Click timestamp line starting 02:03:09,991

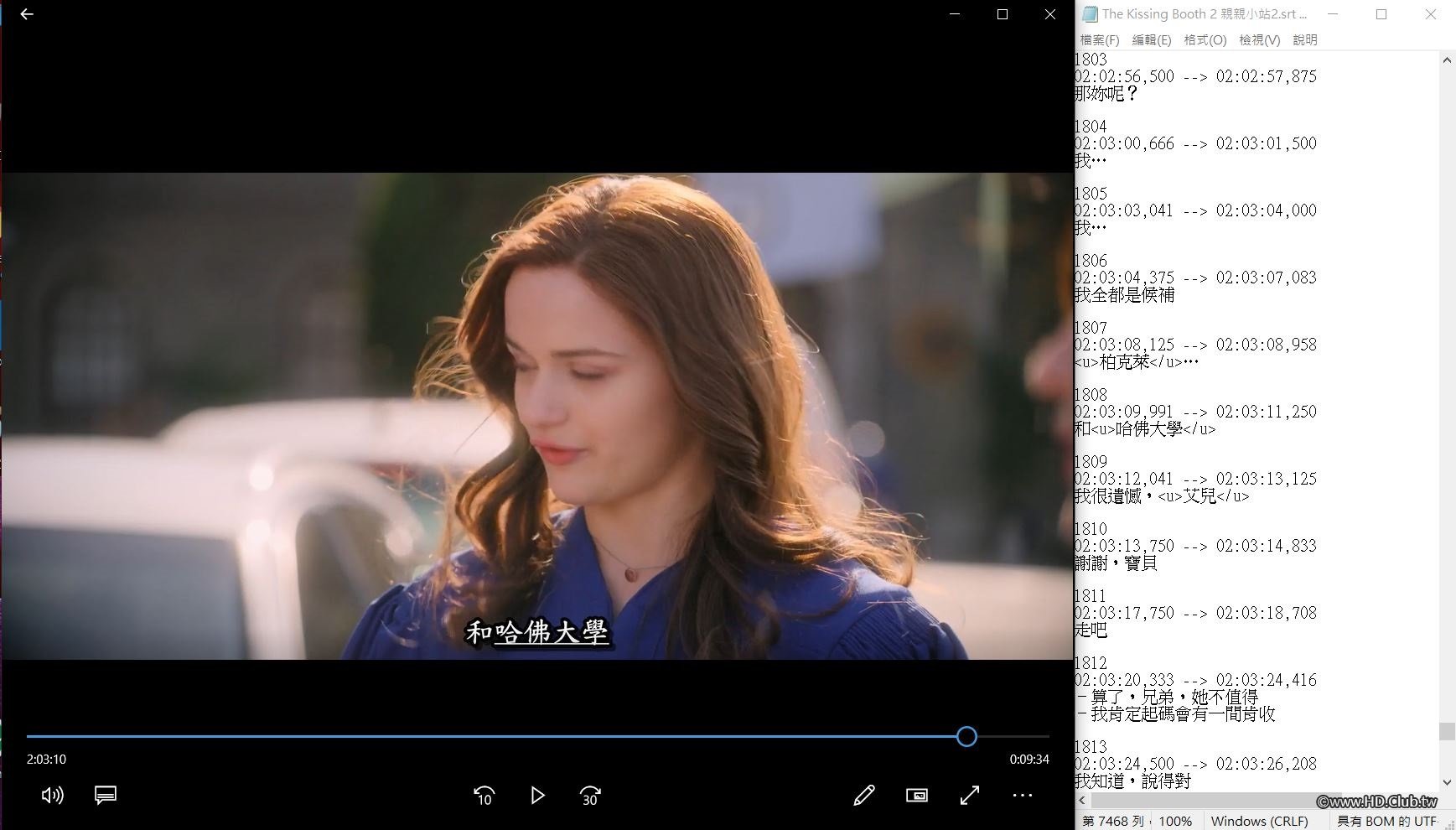[x=1195, y=412]
